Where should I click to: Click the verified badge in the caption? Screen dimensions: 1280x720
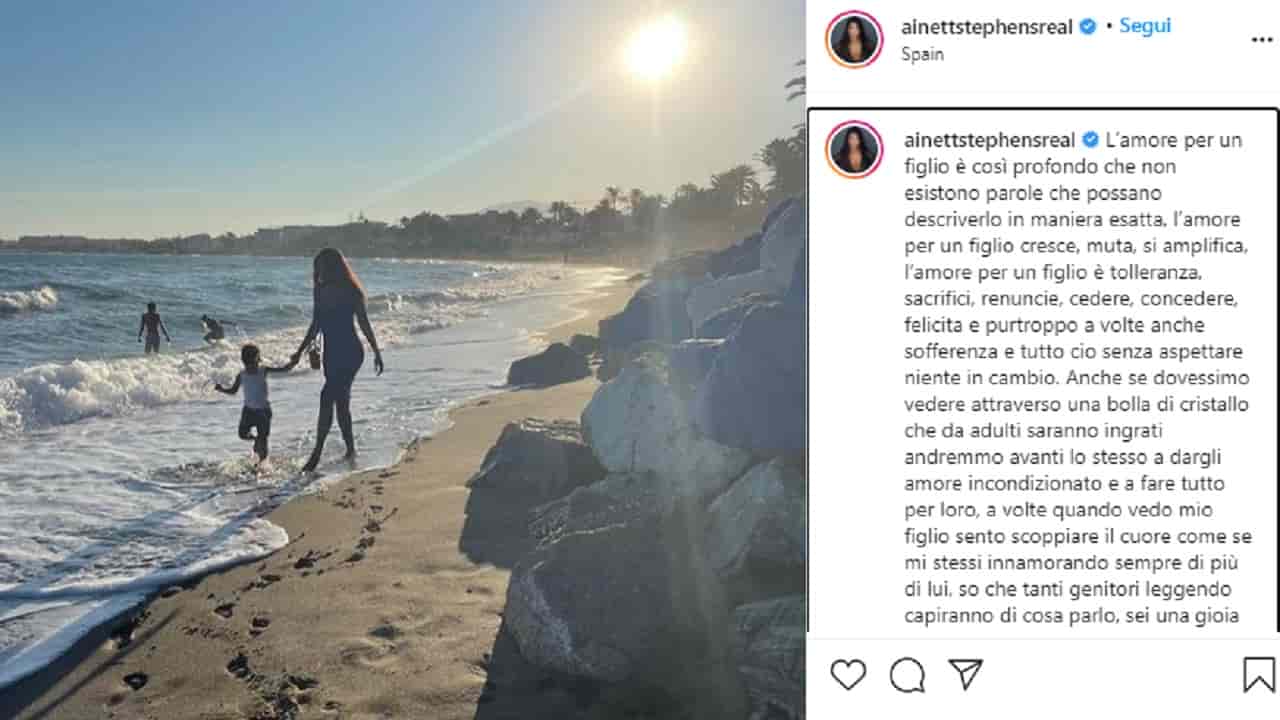click(x=1090, y=140)
